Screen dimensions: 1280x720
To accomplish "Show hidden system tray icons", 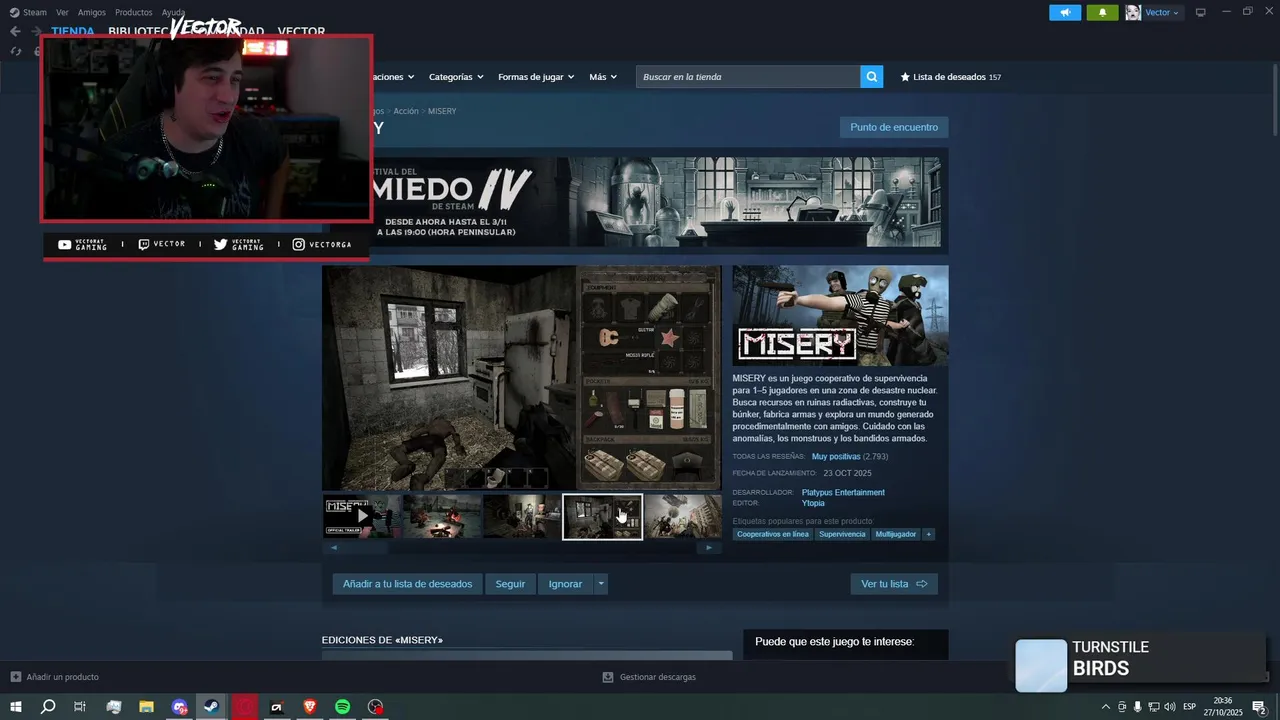I will [x=1105, y=707].
